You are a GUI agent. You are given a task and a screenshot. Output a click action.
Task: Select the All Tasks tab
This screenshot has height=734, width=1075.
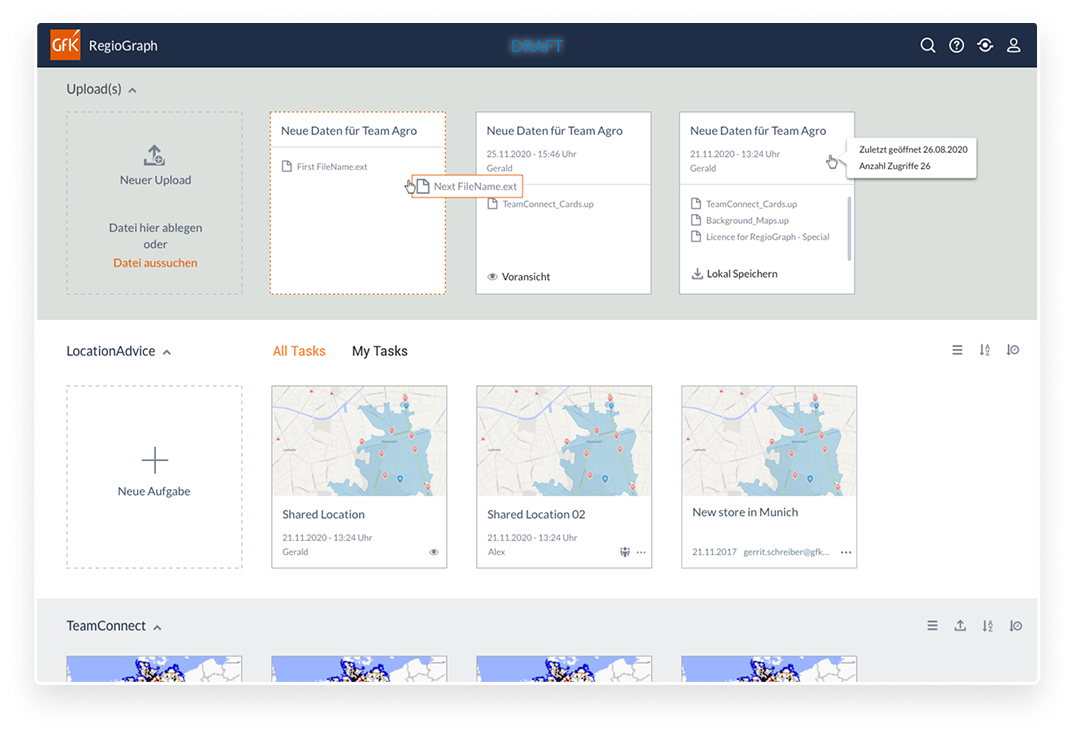(299, 351)
